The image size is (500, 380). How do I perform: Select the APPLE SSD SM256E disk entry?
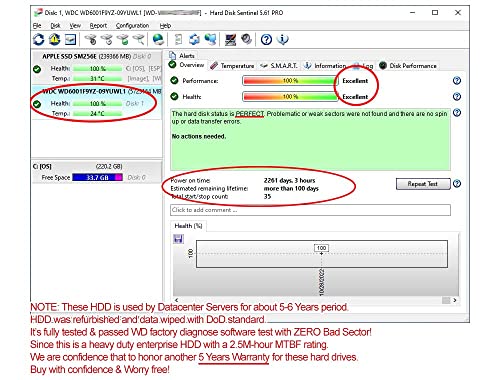pos(97,67)
